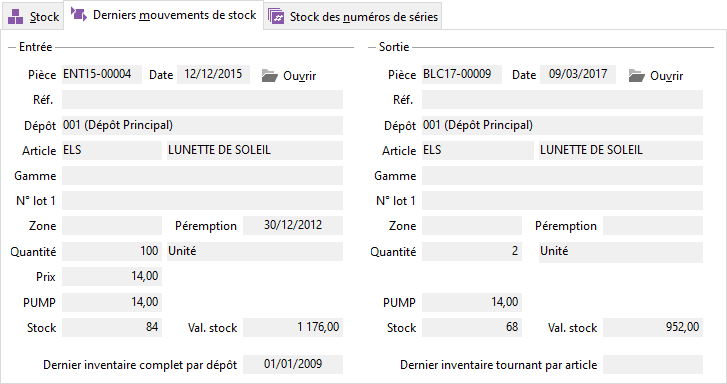Click the Entrée Prix field showing 14,00
Screen dimensions: 727x384
pyautogui.click(x=112, y=276)
